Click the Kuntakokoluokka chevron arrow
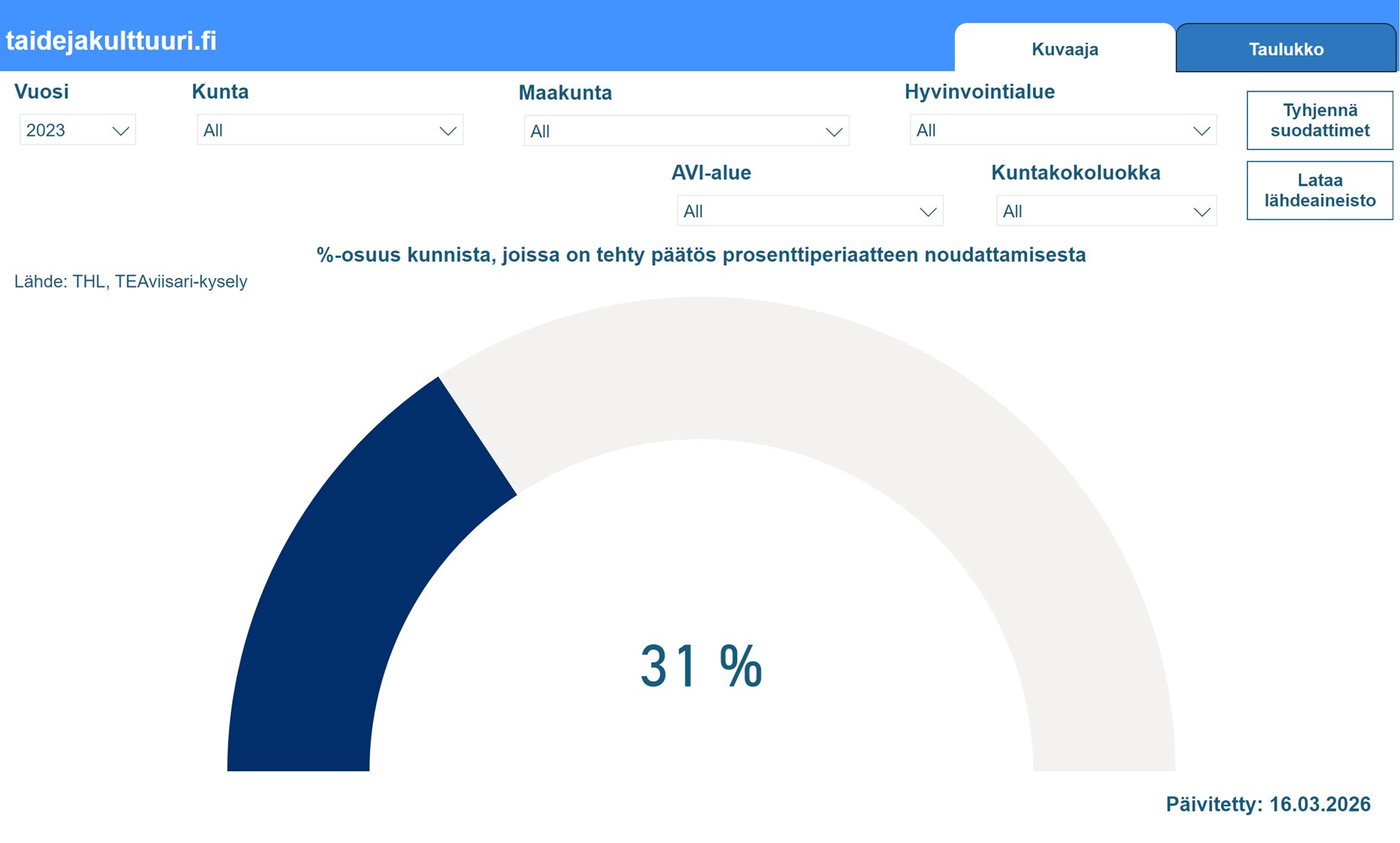 (x=1201, y=212)
